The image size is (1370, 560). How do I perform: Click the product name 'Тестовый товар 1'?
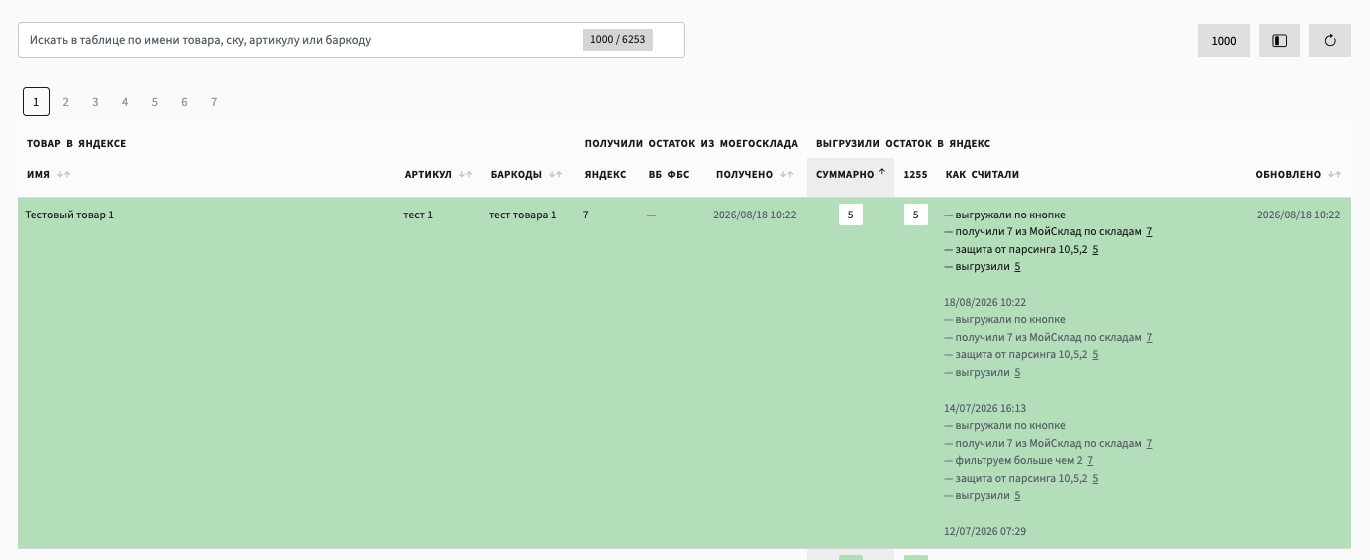(x=70, y=215)
